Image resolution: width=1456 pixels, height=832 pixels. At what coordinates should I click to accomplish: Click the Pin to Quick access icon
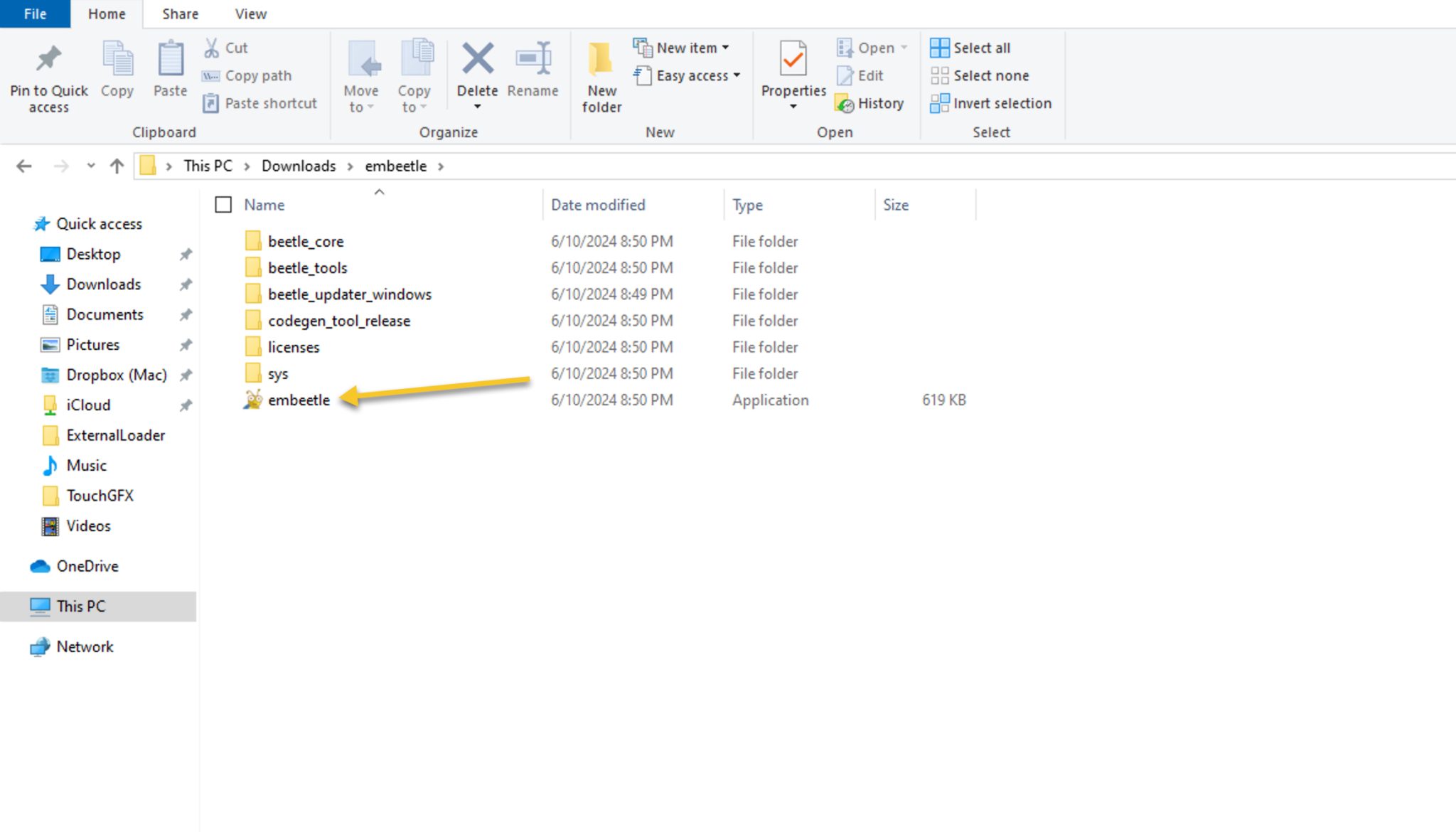tap(48, 60)
